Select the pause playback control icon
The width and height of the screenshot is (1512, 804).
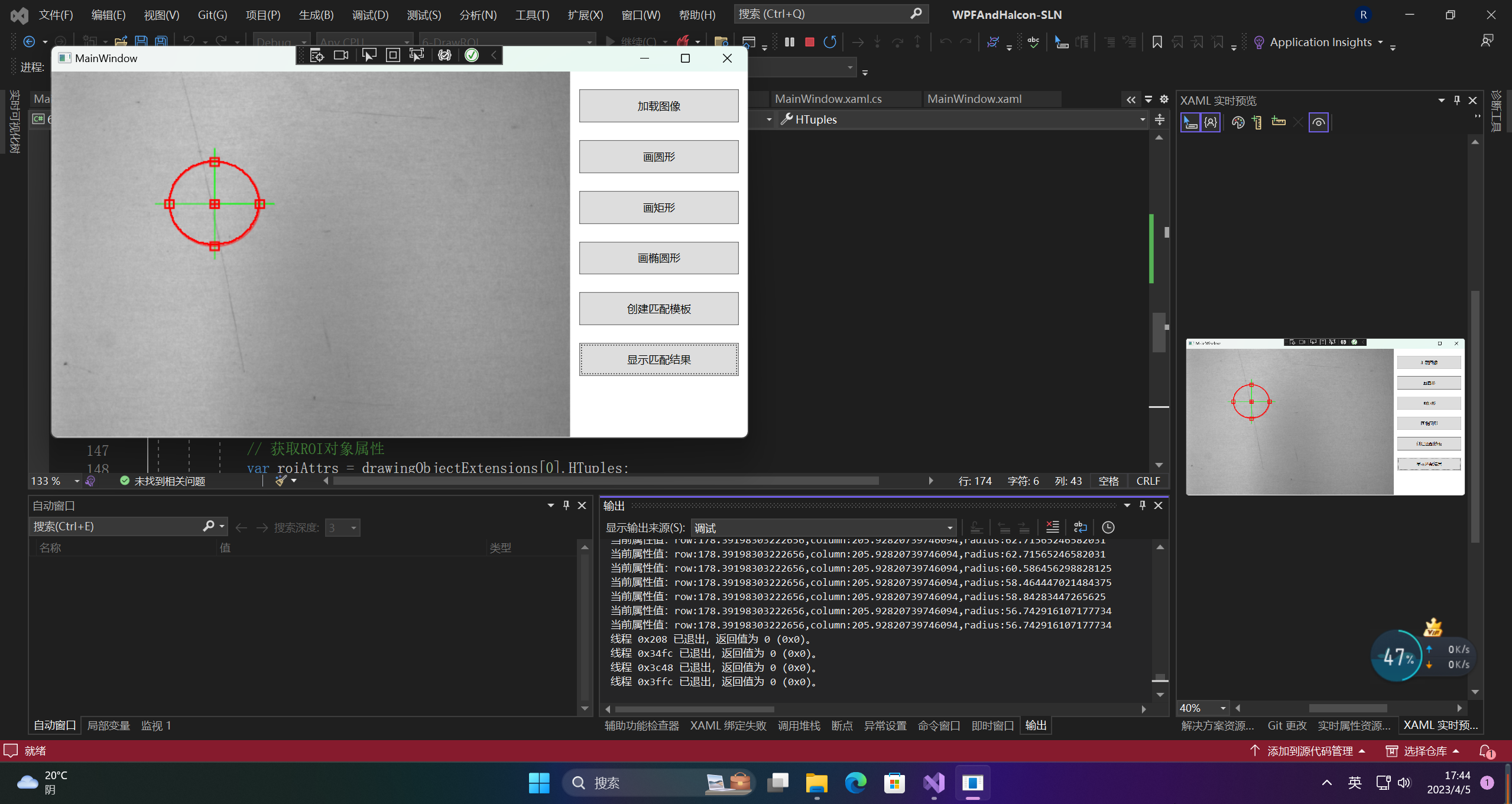click(x=790, y=42)
